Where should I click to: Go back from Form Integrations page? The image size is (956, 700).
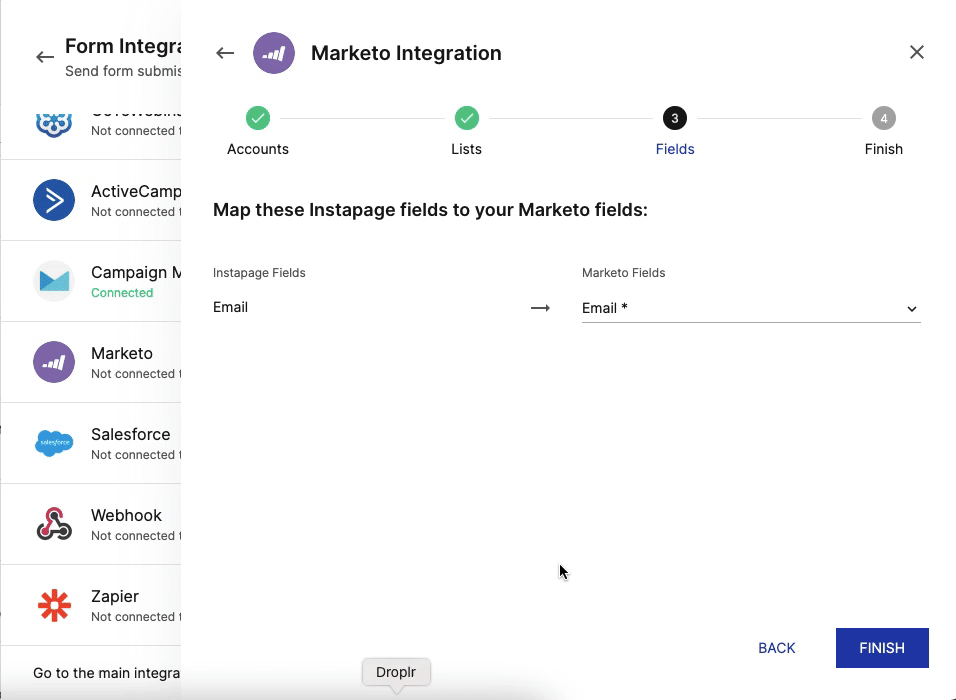45,57
